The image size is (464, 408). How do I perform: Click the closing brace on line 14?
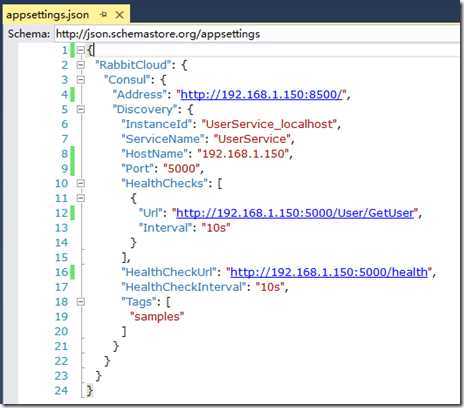(133, 243)
